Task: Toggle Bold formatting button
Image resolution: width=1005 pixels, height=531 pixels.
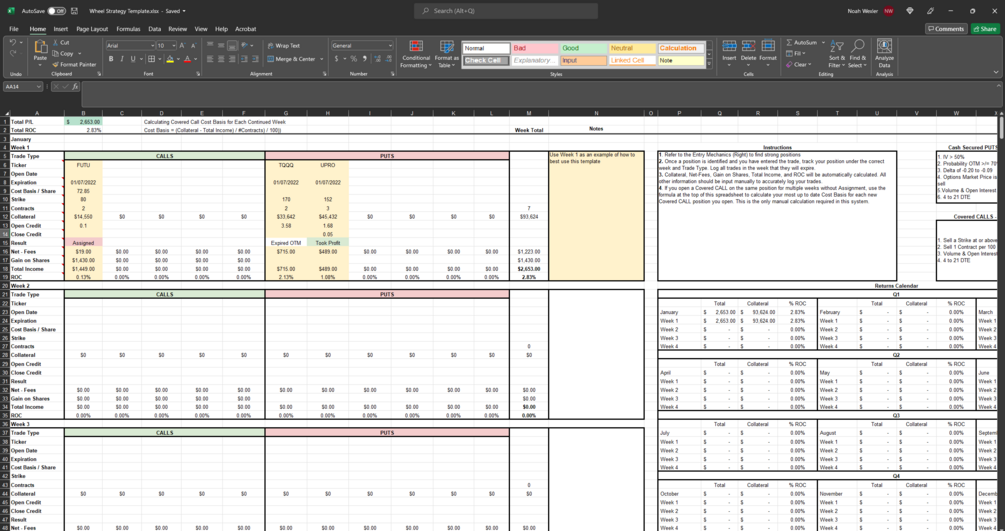Action: [x=111, y=59]
